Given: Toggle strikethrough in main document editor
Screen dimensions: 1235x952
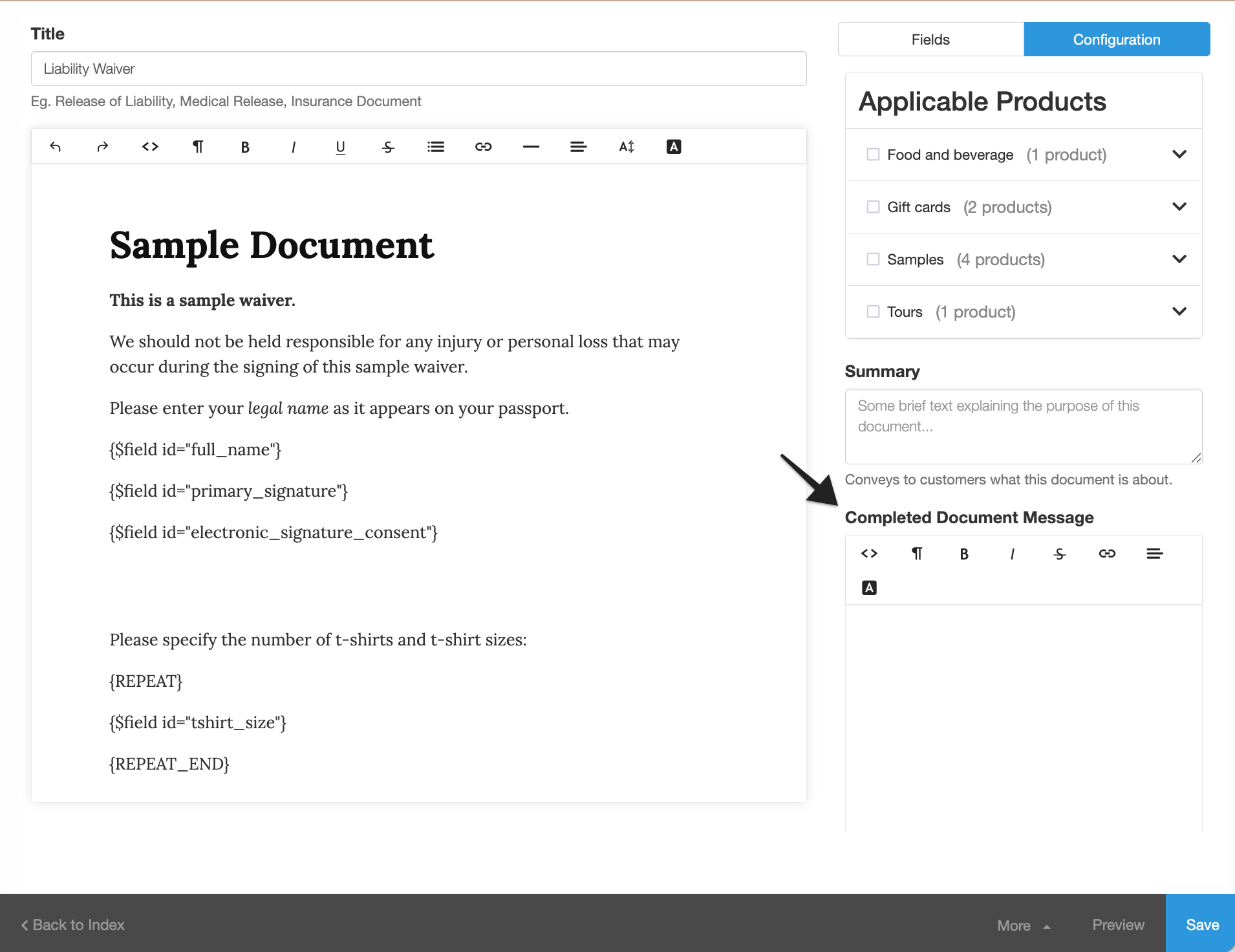Looking at the screenshot, I should [x=388, y=147].
